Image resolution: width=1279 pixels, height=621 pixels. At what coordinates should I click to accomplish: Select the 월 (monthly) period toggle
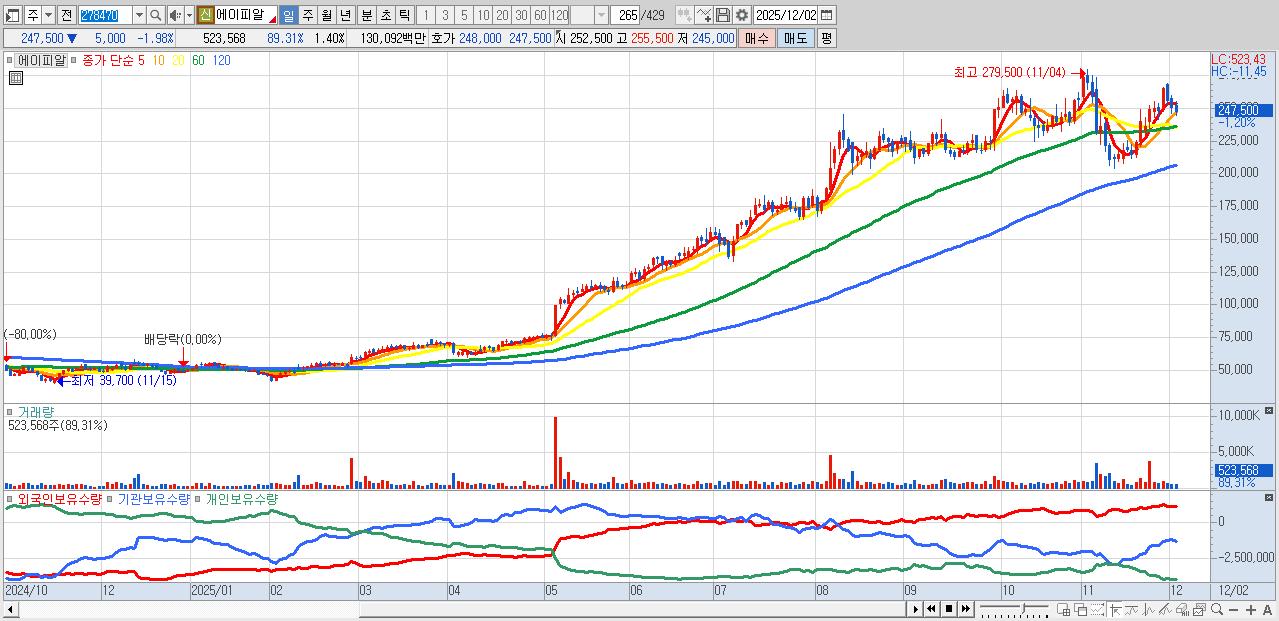326,15
